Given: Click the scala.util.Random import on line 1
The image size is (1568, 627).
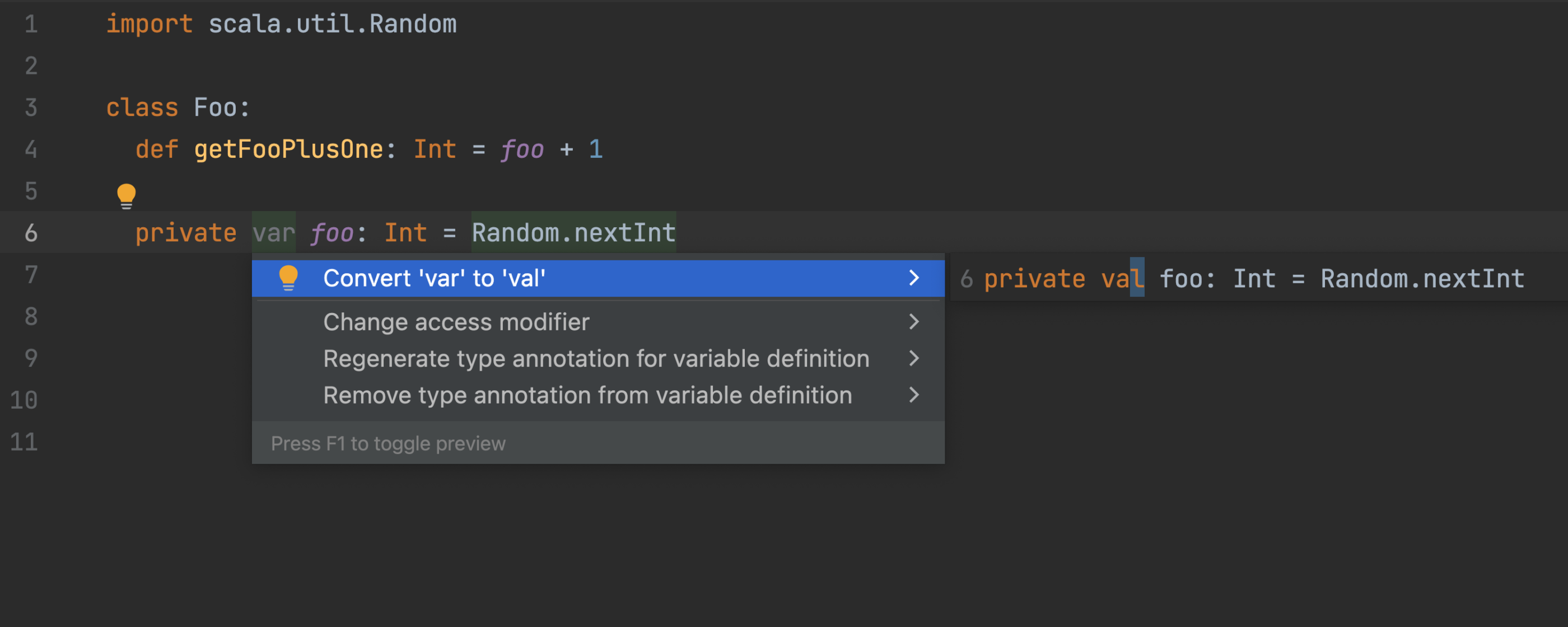Looking at the screenshot, I should 332,24.
